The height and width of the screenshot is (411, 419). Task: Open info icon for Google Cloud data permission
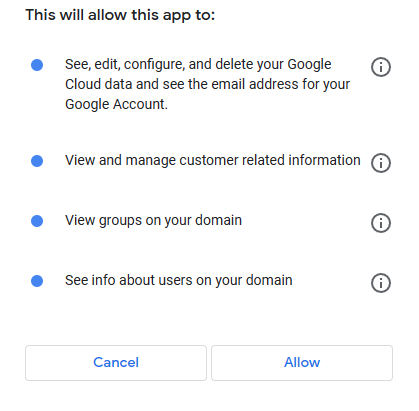pos(381,67)
